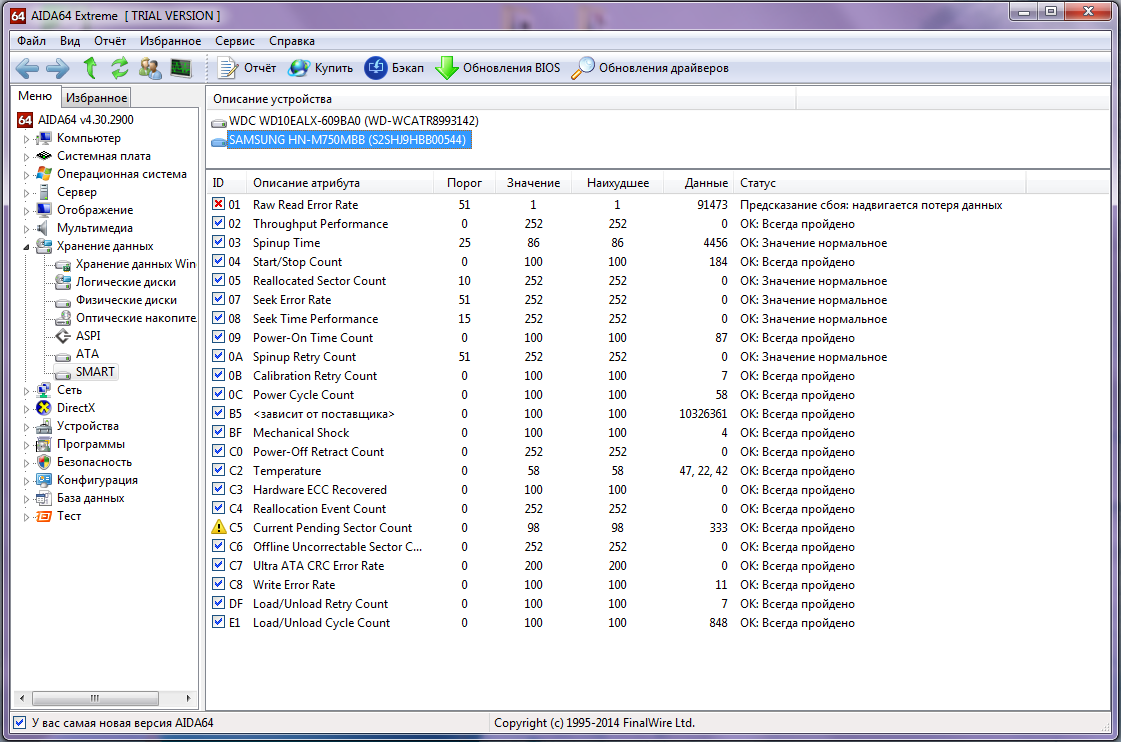
Task: Click the Купить toolbar button
Action: tap(320, 68)
